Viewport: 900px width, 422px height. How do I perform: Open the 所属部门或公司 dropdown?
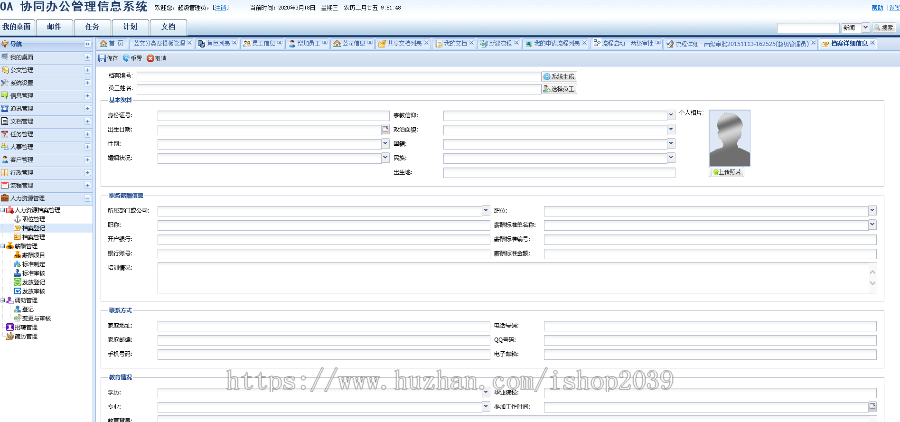point(486,211)
